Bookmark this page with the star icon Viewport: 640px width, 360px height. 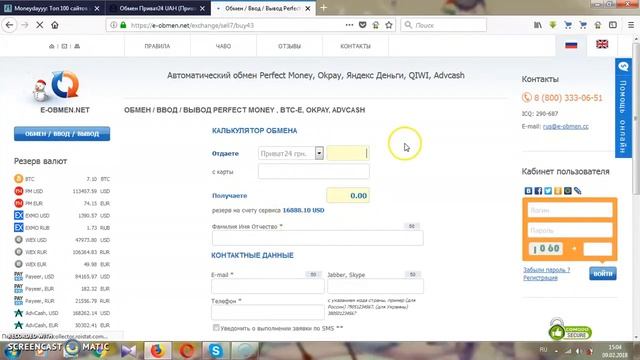(389, 25)
